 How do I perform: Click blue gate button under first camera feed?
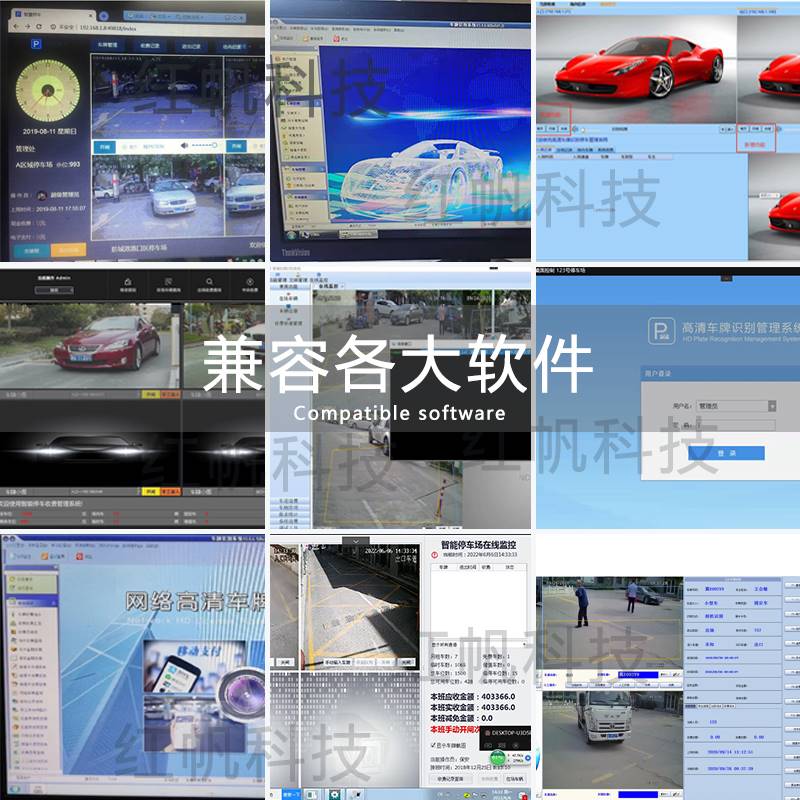point(105,147)
